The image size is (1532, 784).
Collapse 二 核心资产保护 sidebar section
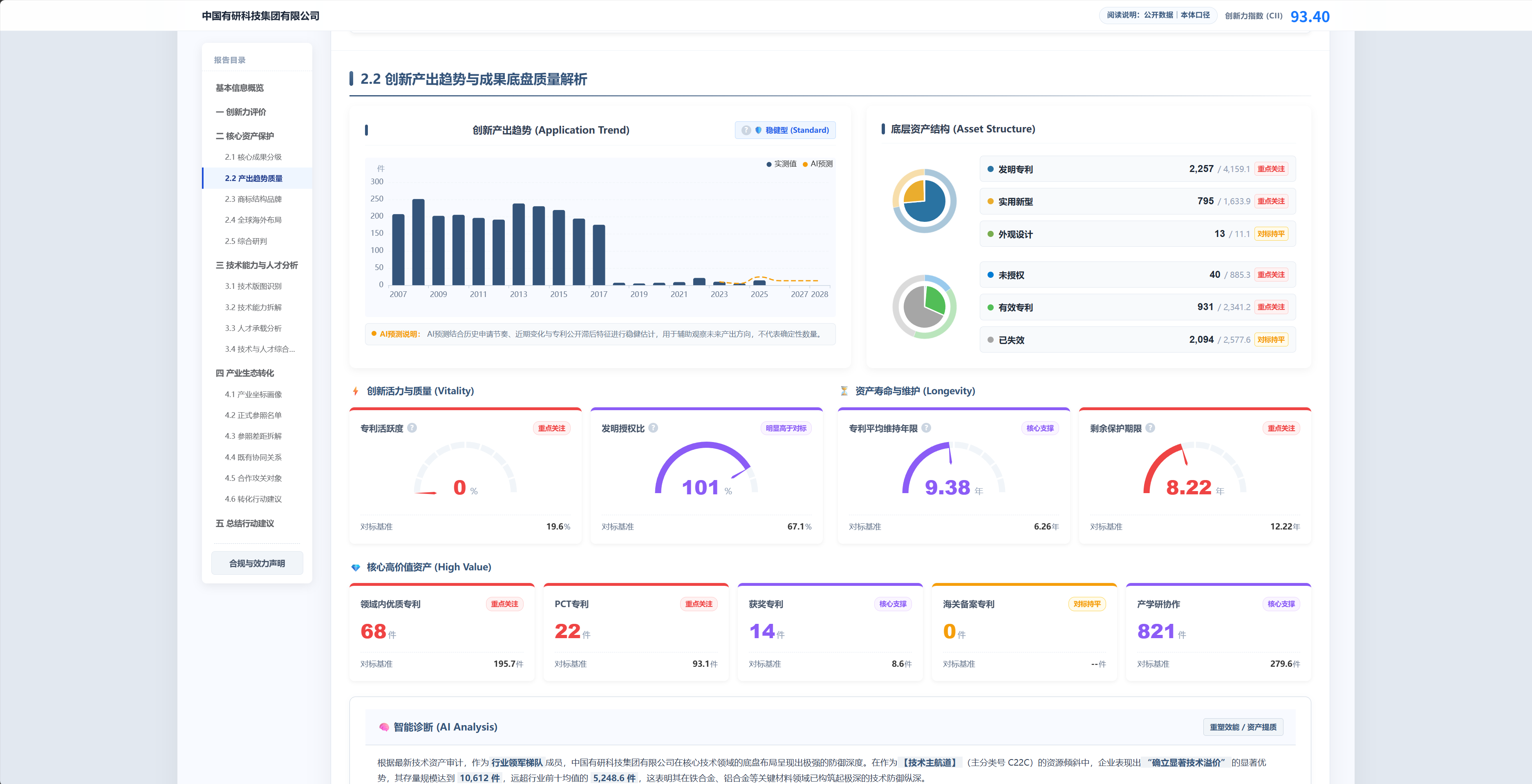(x=244, y=136)
